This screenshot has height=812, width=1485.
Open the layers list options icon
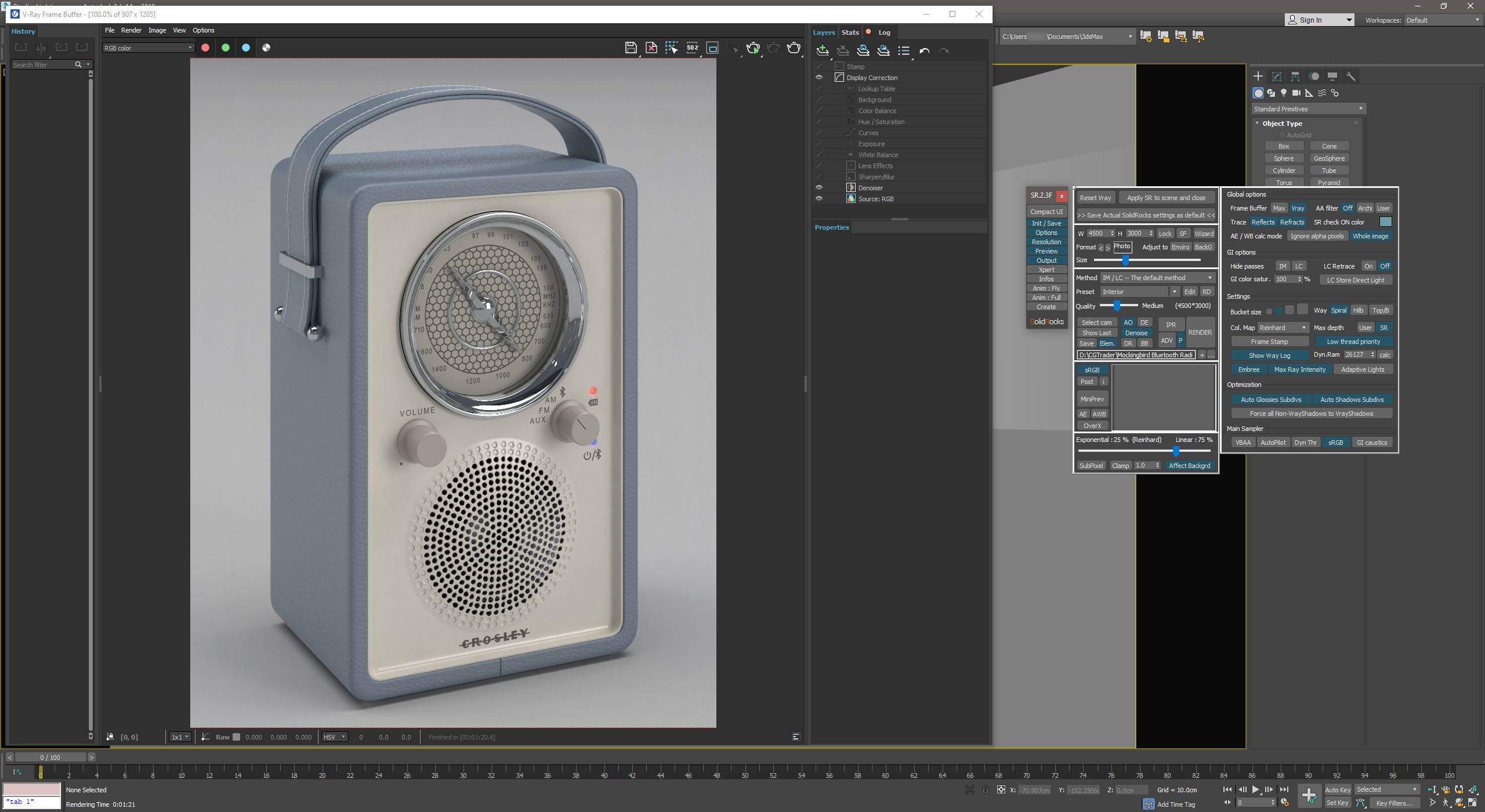[x=904, y=51]
